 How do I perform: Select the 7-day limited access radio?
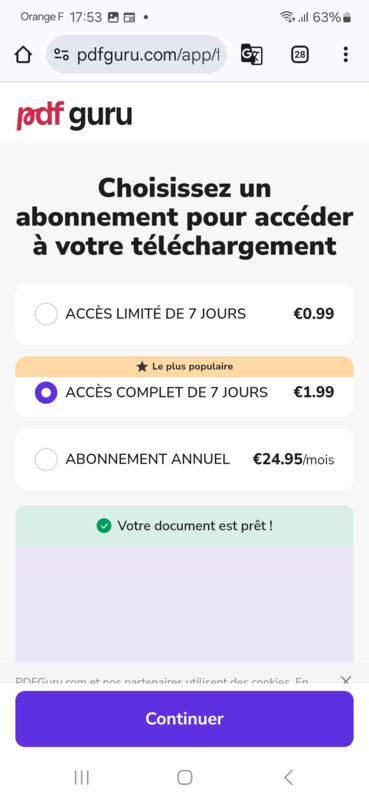46,314
